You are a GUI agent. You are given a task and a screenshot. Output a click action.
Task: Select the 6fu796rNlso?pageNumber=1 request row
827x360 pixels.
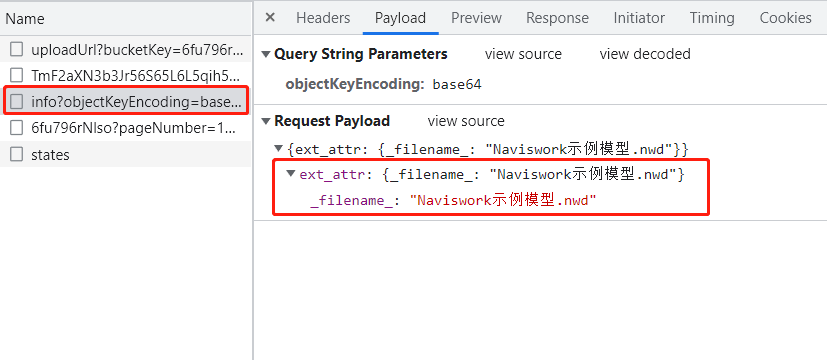click(126, 128)
